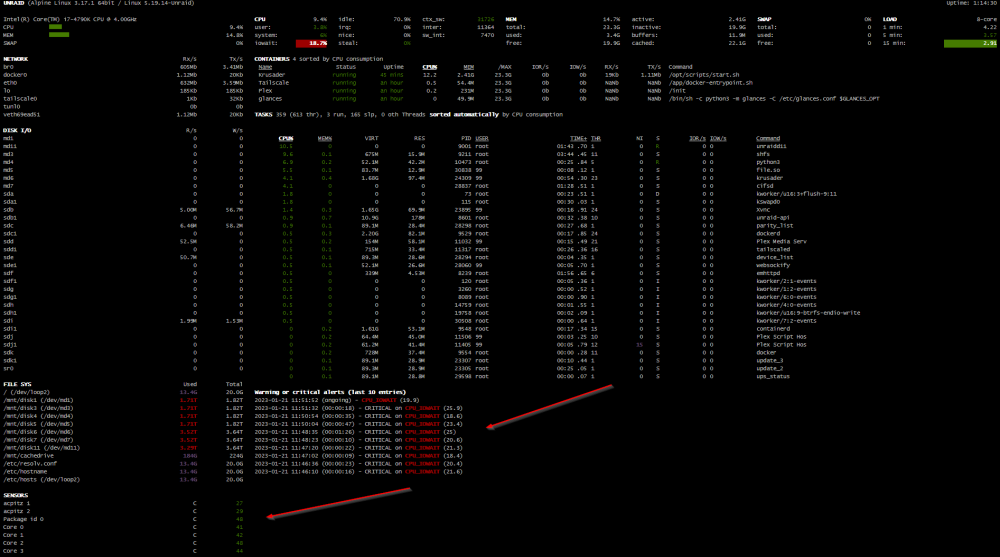Open the SENSORS section heading
Screen dimensions: 1000x557
click(15, 495)
